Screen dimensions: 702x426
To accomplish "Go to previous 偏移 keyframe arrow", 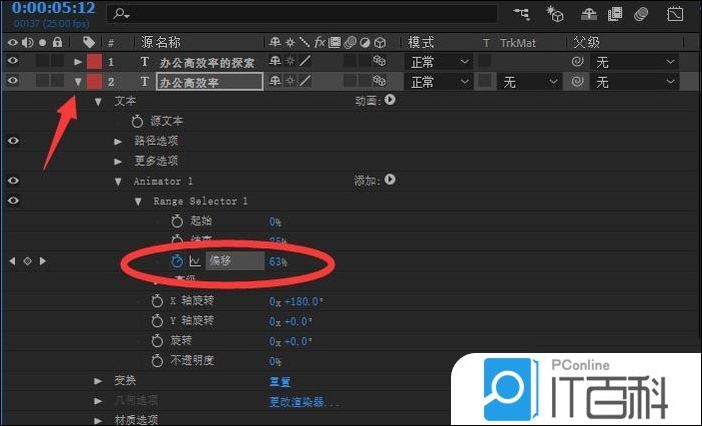I will point(12,260).
